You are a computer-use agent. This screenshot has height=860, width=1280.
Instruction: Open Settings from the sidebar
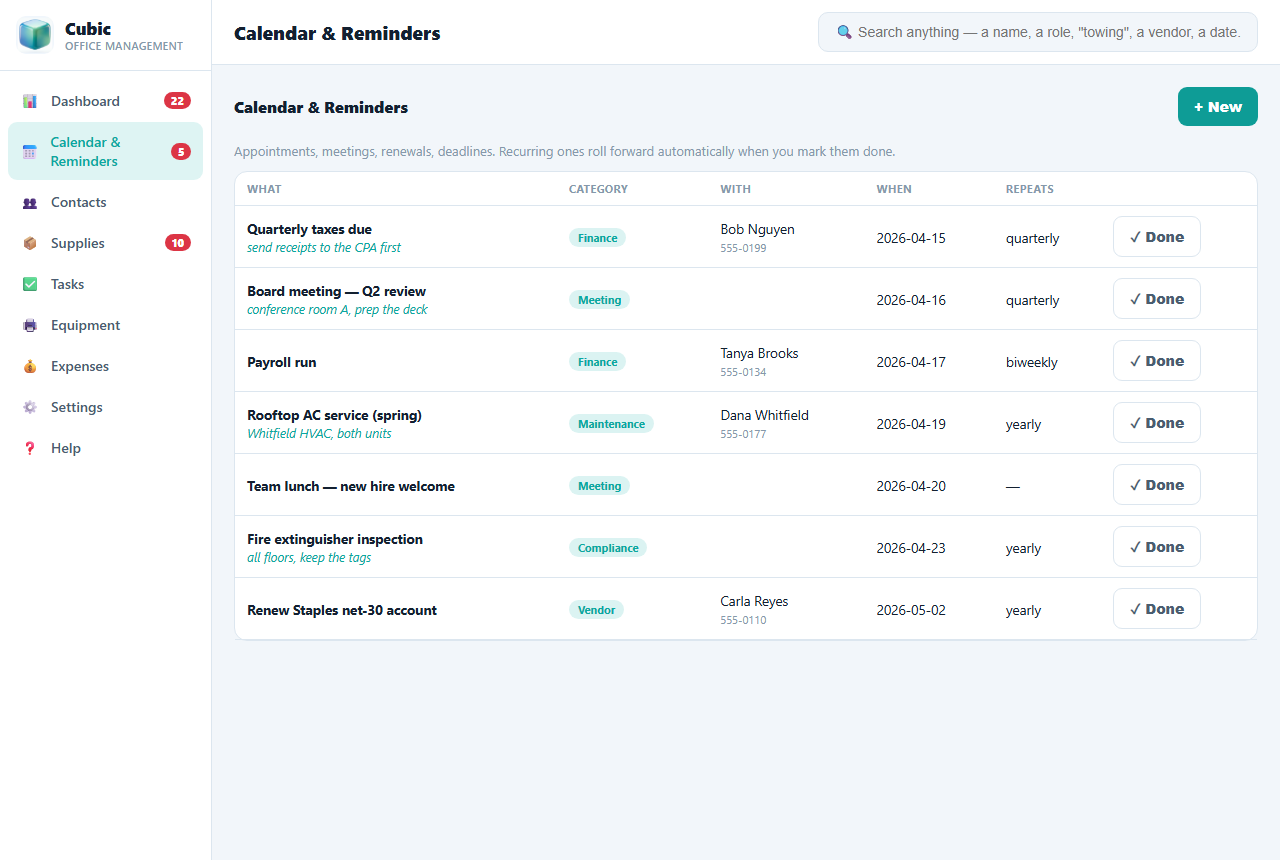pyautogui.click(x=105, y=407)
